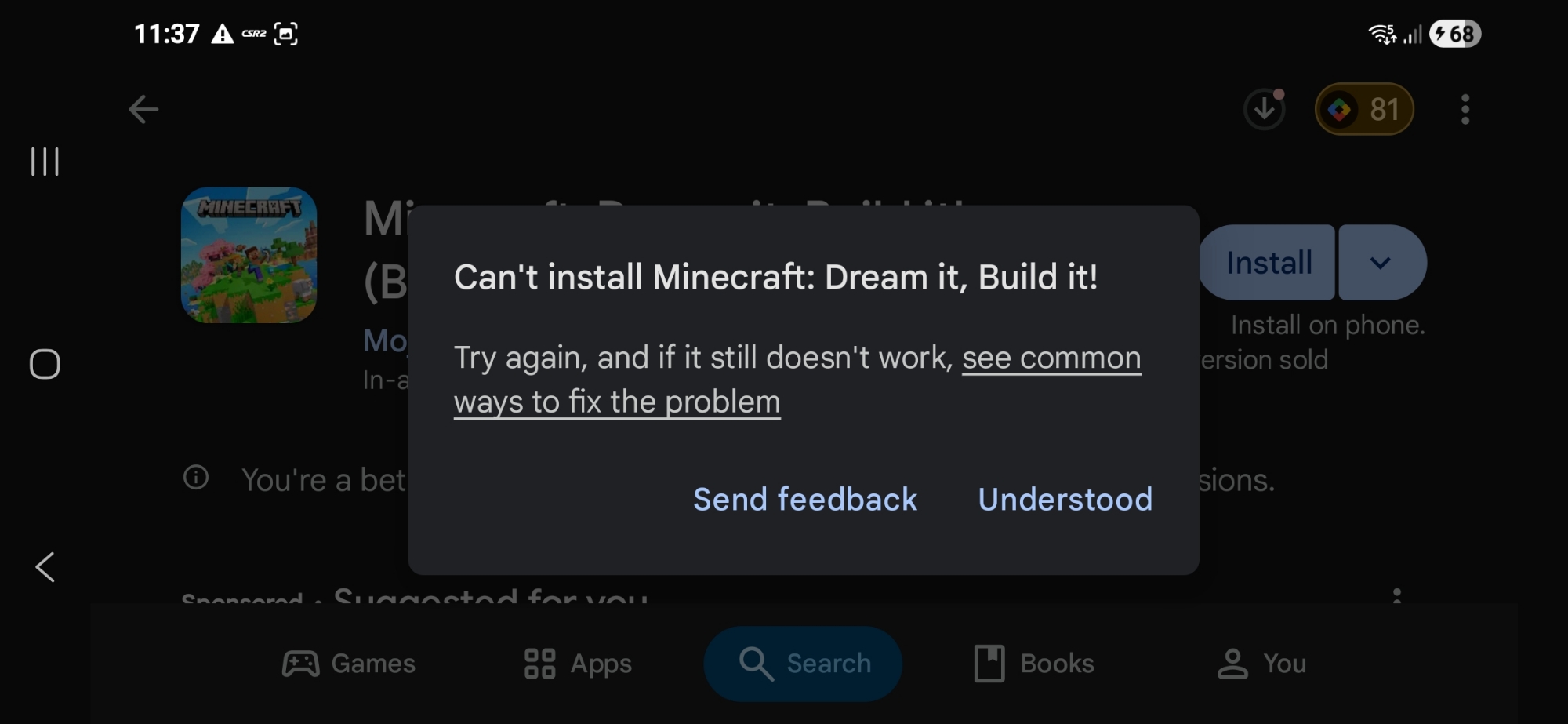The width and height of the screenshot is (1568, 724).
Task: Tap the Minecraft app icon
Action: point(249,255)
